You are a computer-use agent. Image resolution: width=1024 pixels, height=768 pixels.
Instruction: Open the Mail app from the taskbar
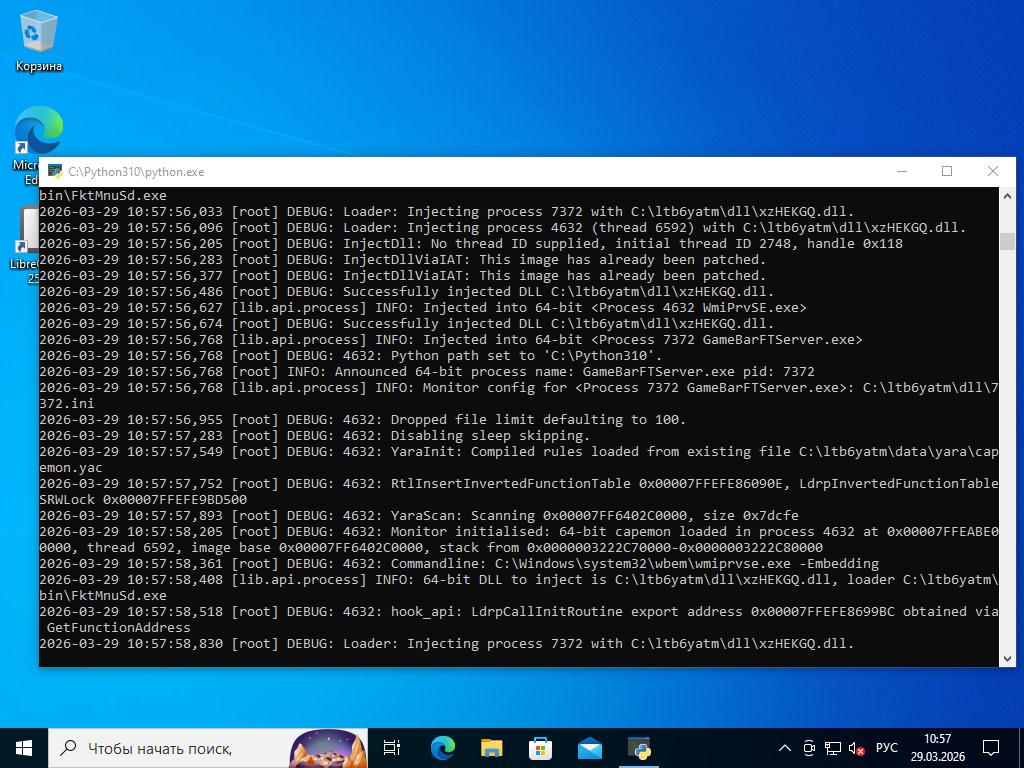pos(589,747)
